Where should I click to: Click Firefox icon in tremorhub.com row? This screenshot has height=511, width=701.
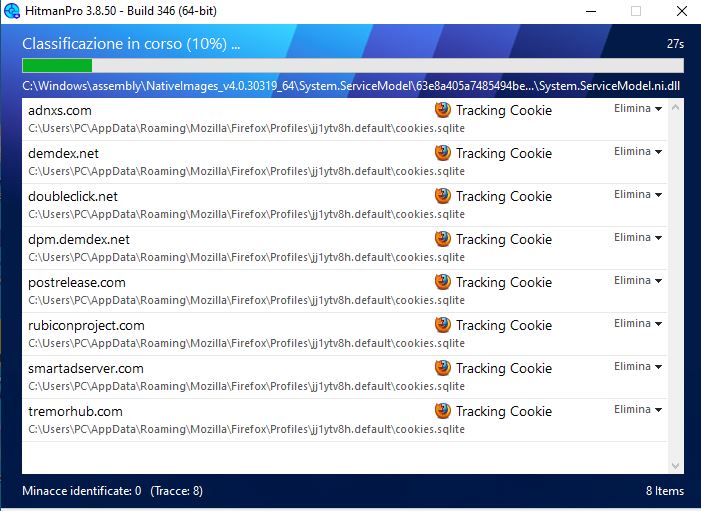[443, 411]
